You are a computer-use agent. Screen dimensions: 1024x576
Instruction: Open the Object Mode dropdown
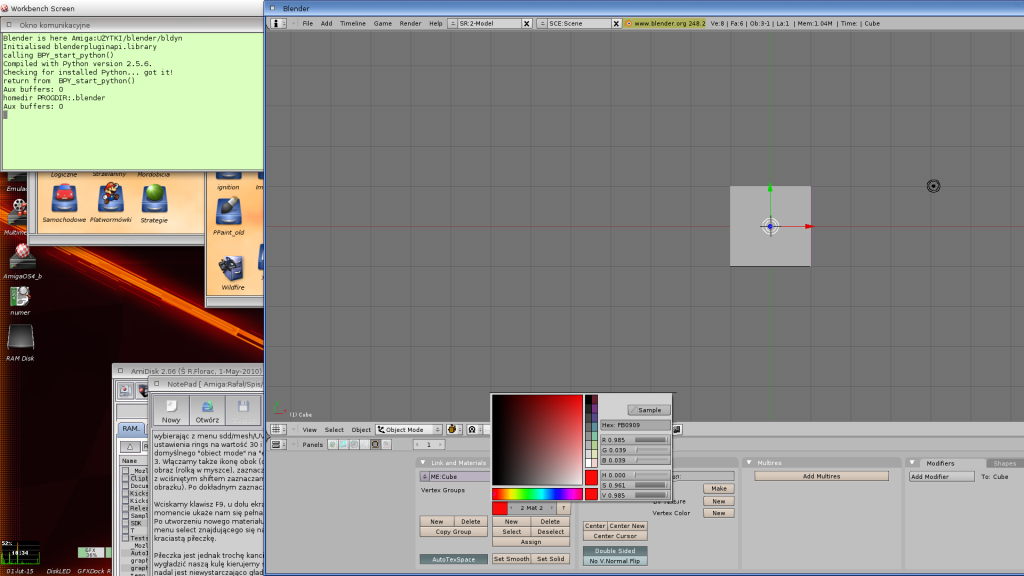tap(409, 430)
